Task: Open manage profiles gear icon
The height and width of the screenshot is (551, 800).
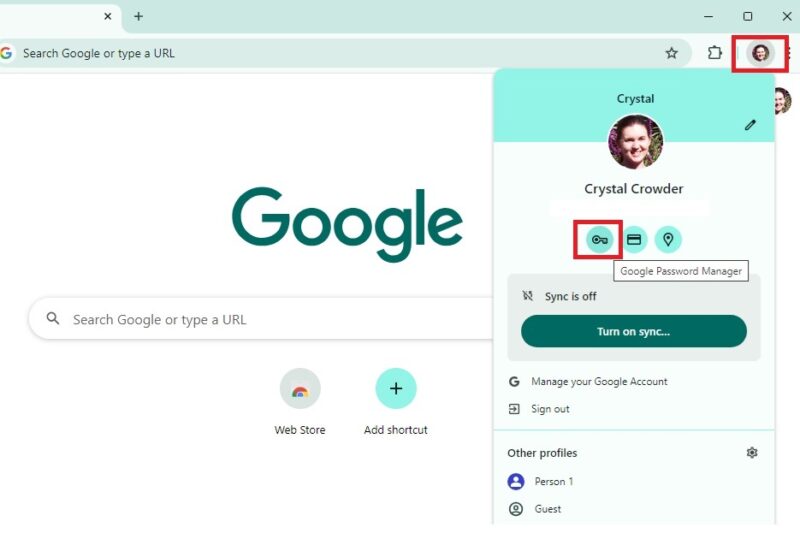Action: coord(752,453)
